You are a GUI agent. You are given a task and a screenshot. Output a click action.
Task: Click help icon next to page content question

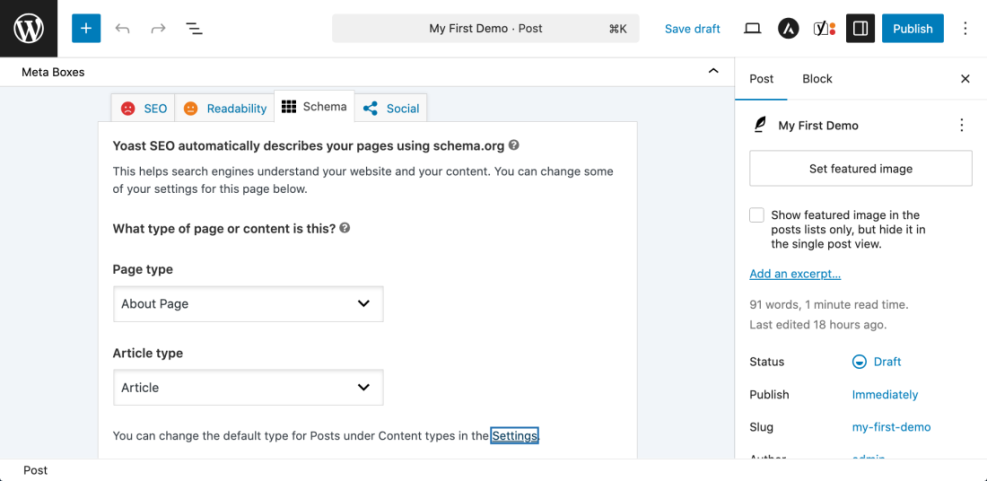(x=344, y=228)
